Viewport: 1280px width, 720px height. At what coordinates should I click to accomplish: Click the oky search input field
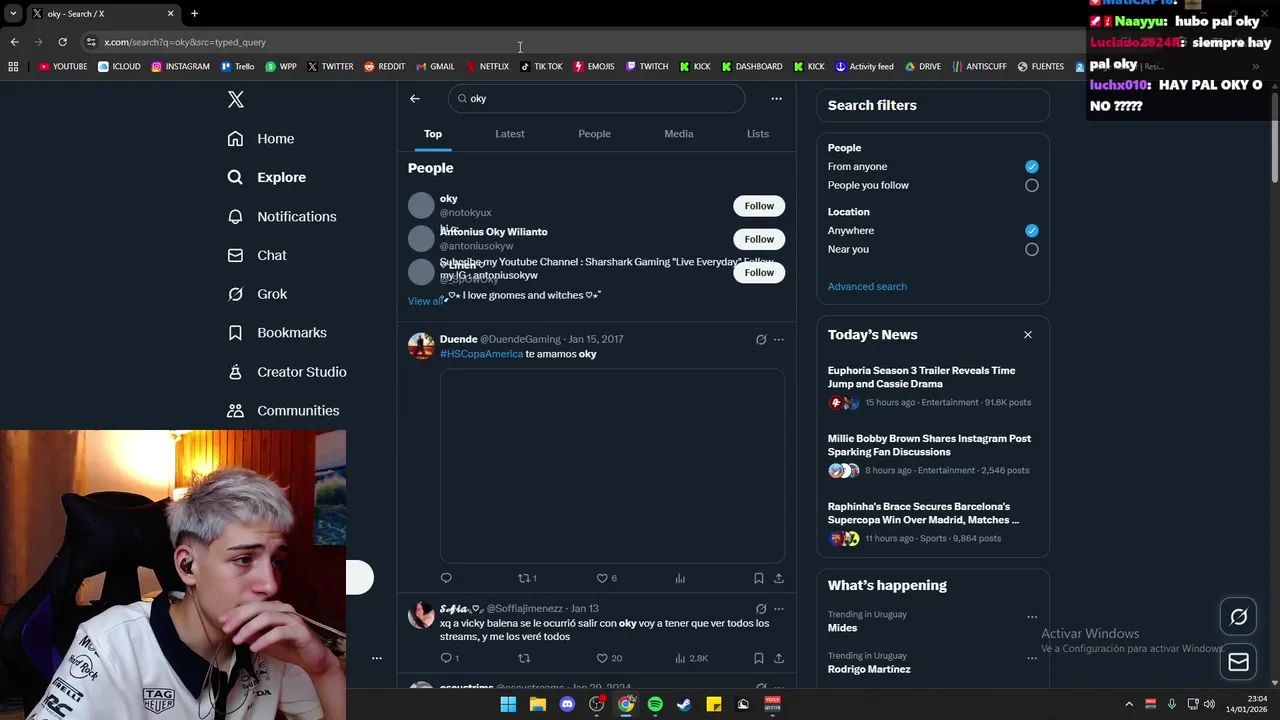597,98
